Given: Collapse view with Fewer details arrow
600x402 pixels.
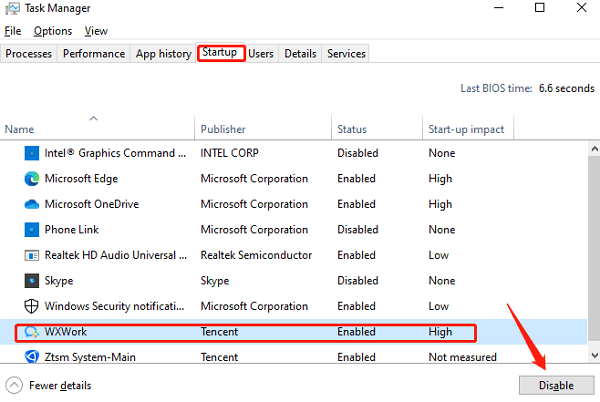Looking at the screenshot, I should pyautogui.click(x=14, y=385).
